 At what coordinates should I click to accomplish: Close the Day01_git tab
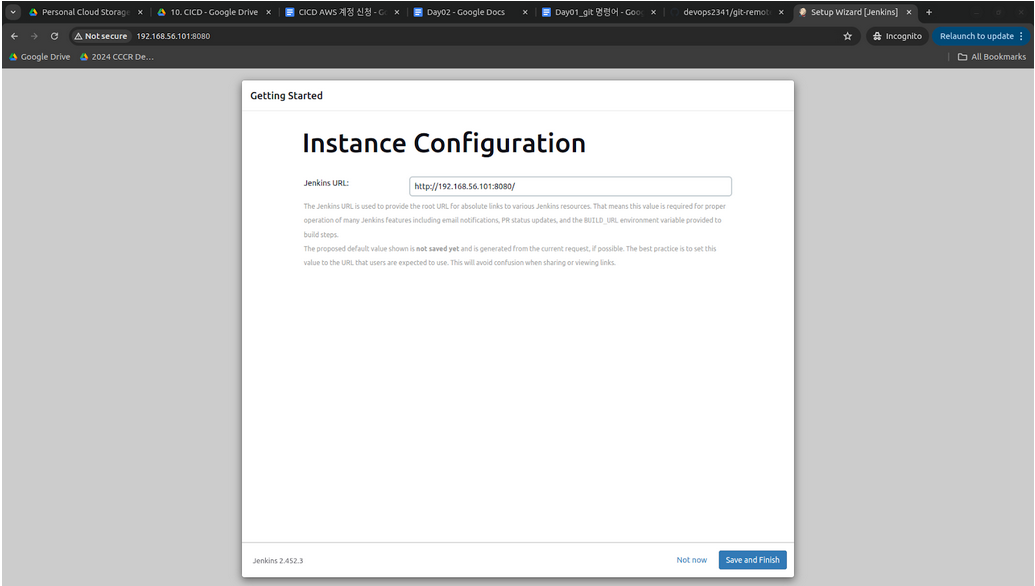click(653, 12)
